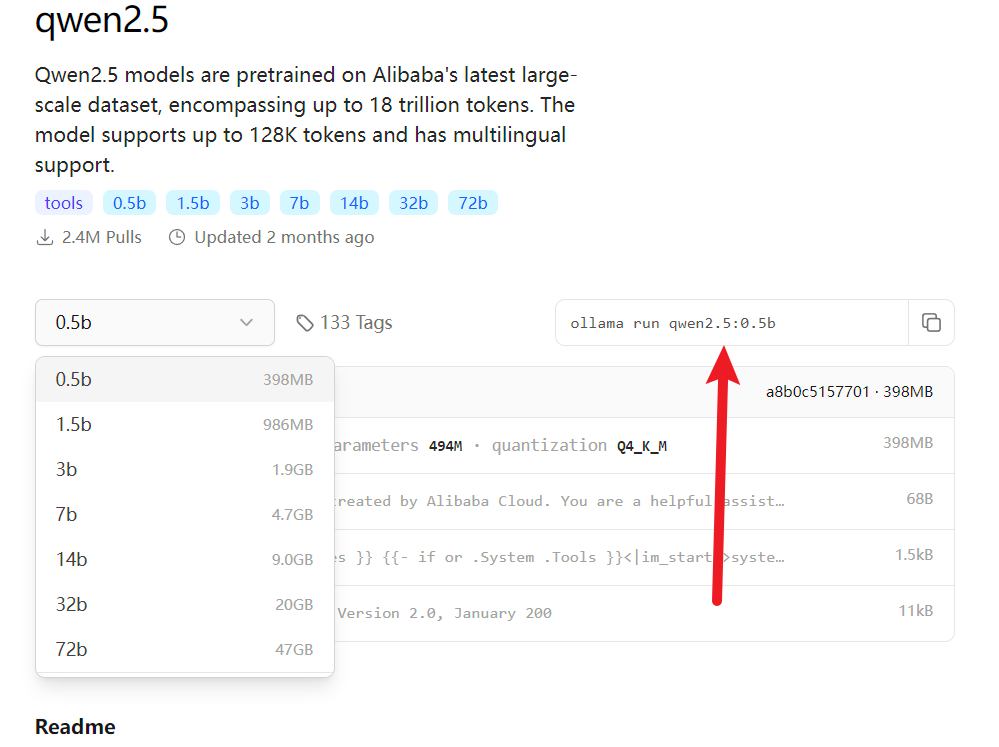
Task: Click the download icon next to Pulls
Action: coord(45,238)
